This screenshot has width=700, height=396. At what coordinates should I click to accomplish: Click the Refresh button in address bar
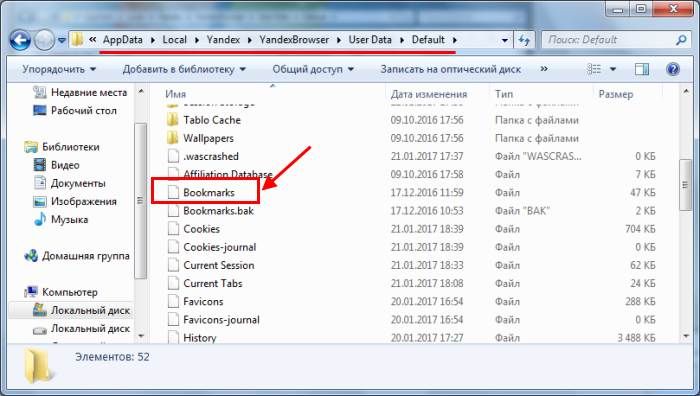(x=524, y=40)
